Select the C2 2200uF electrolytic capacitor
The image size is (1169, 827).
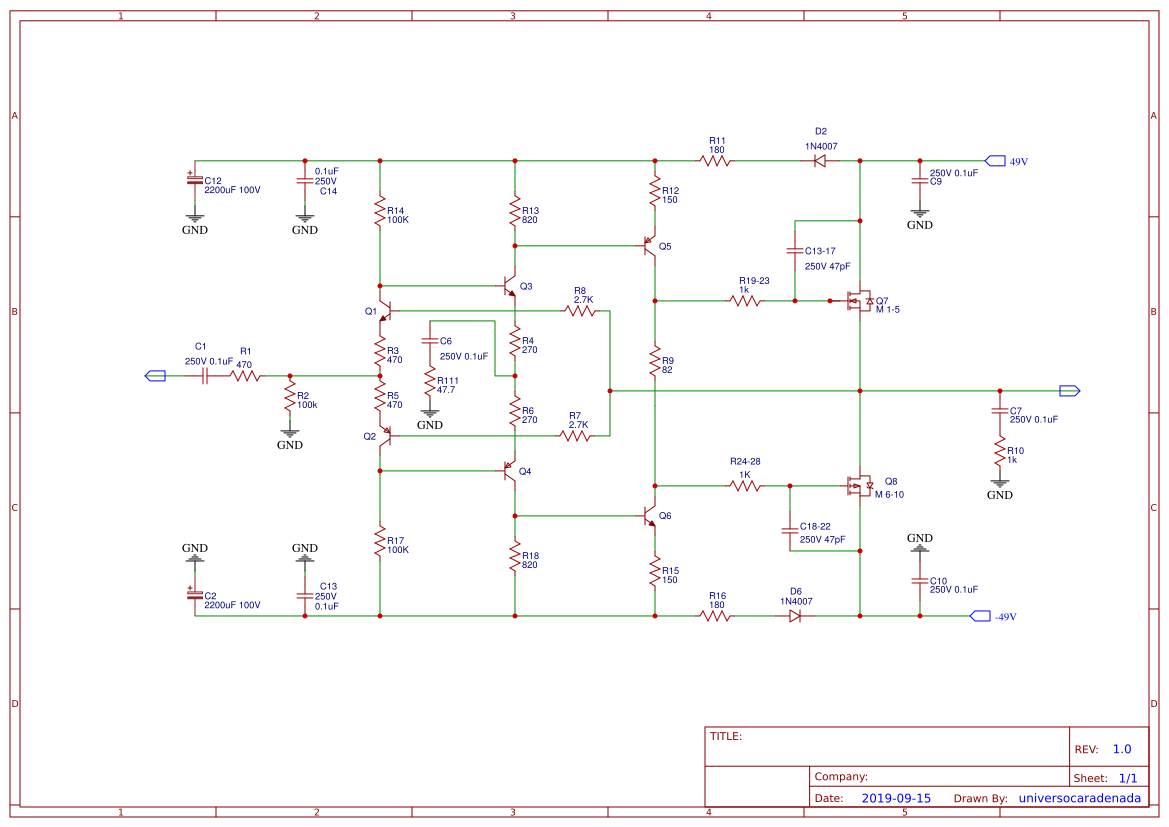tap(195, 595)
